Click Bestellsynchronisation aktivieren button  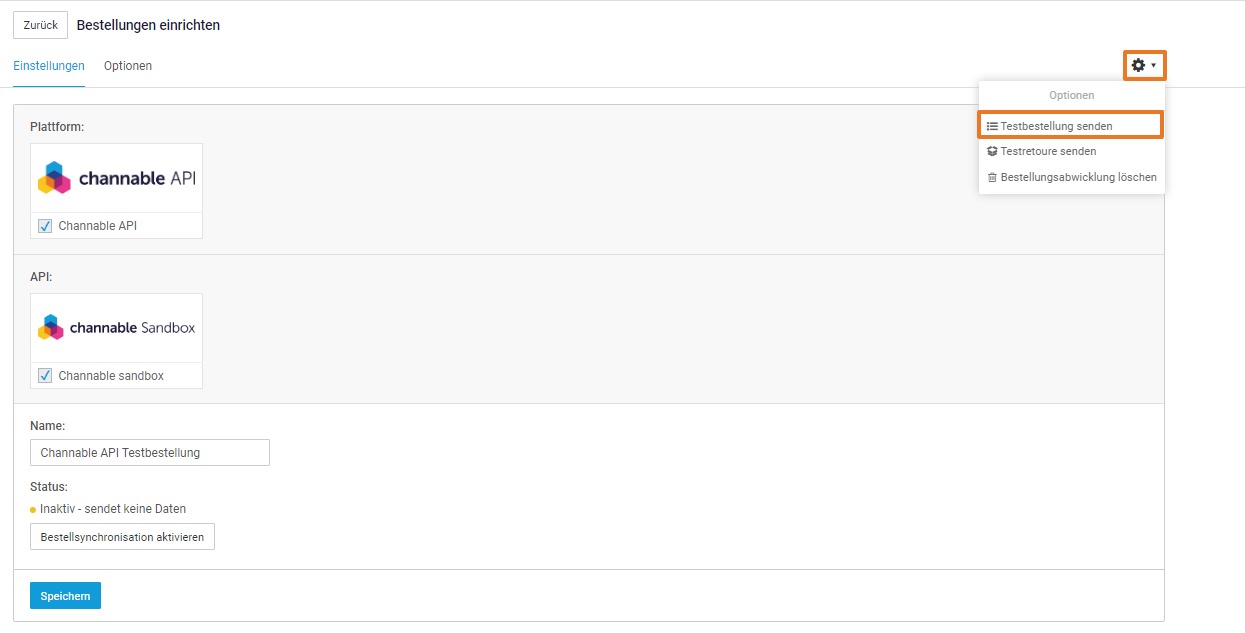122,537
